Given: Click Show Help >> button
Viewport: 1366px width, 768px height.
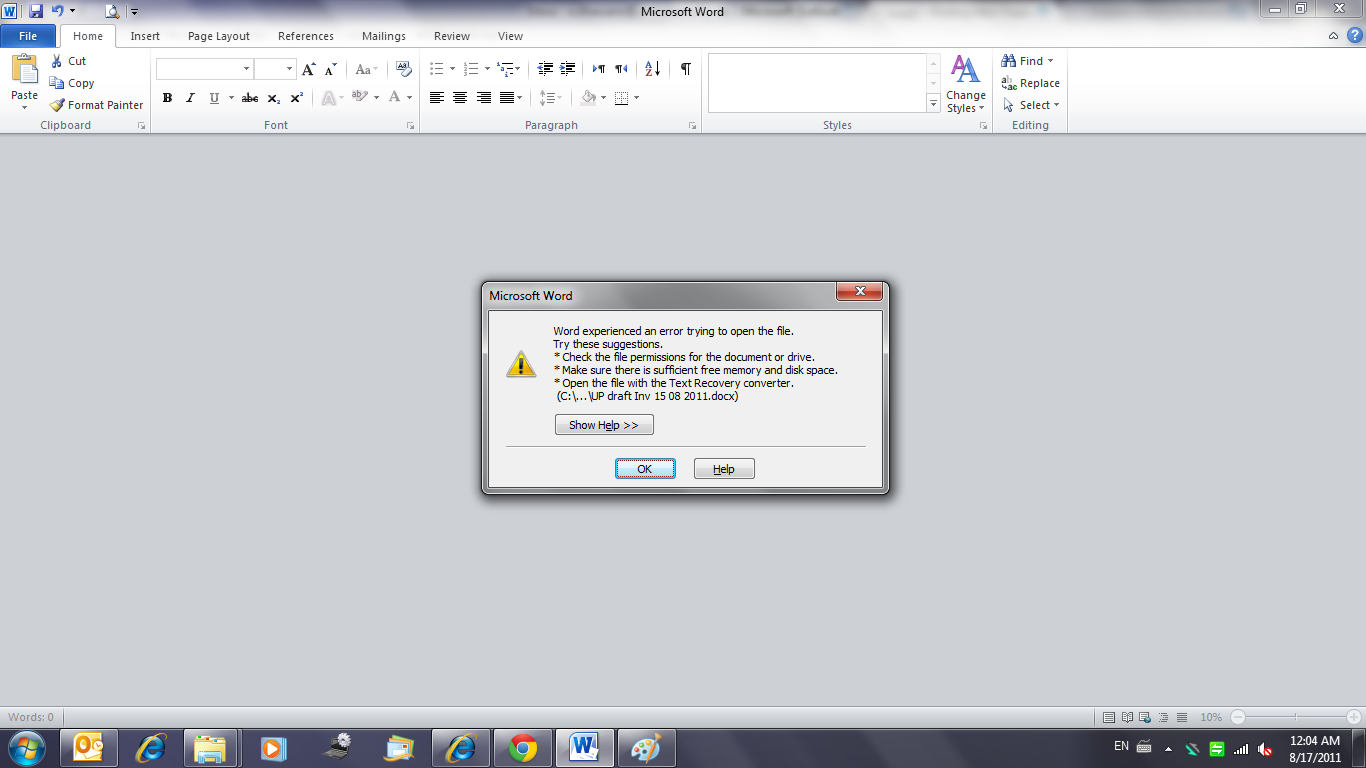Looking at the screenshot, I should (604, 425).
